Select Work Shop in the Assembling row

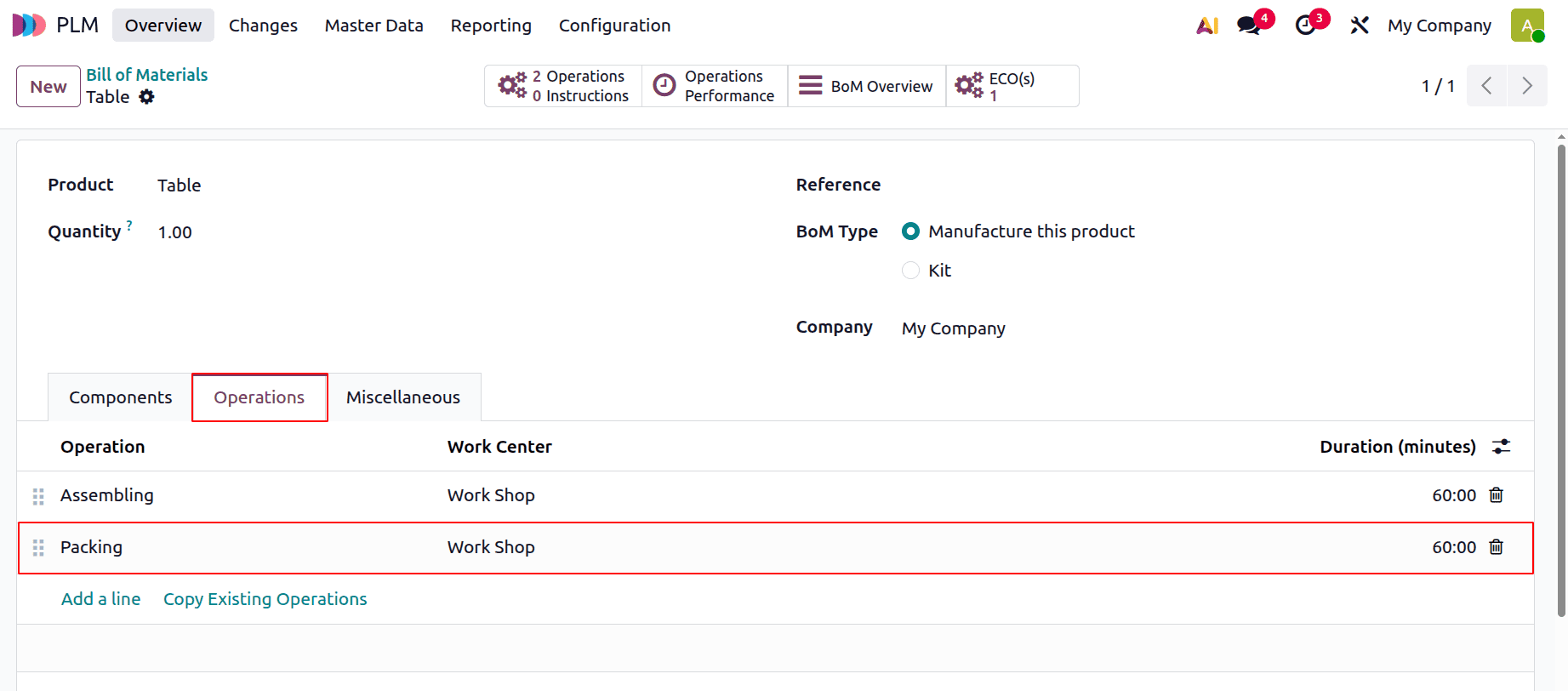tap(491, 495)
